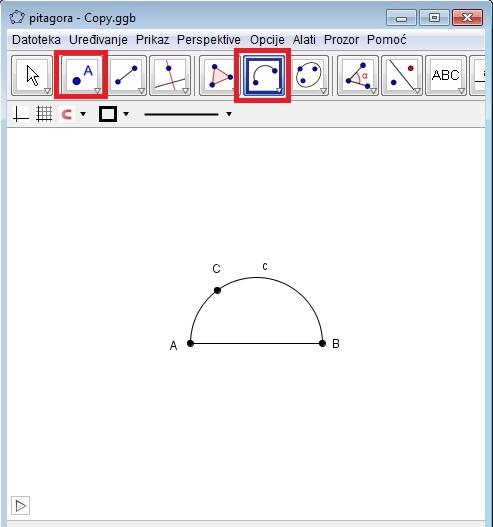Click the black color swatch square
The width and height of the screenshot is (493, 527).
click(x=108, y=114)
